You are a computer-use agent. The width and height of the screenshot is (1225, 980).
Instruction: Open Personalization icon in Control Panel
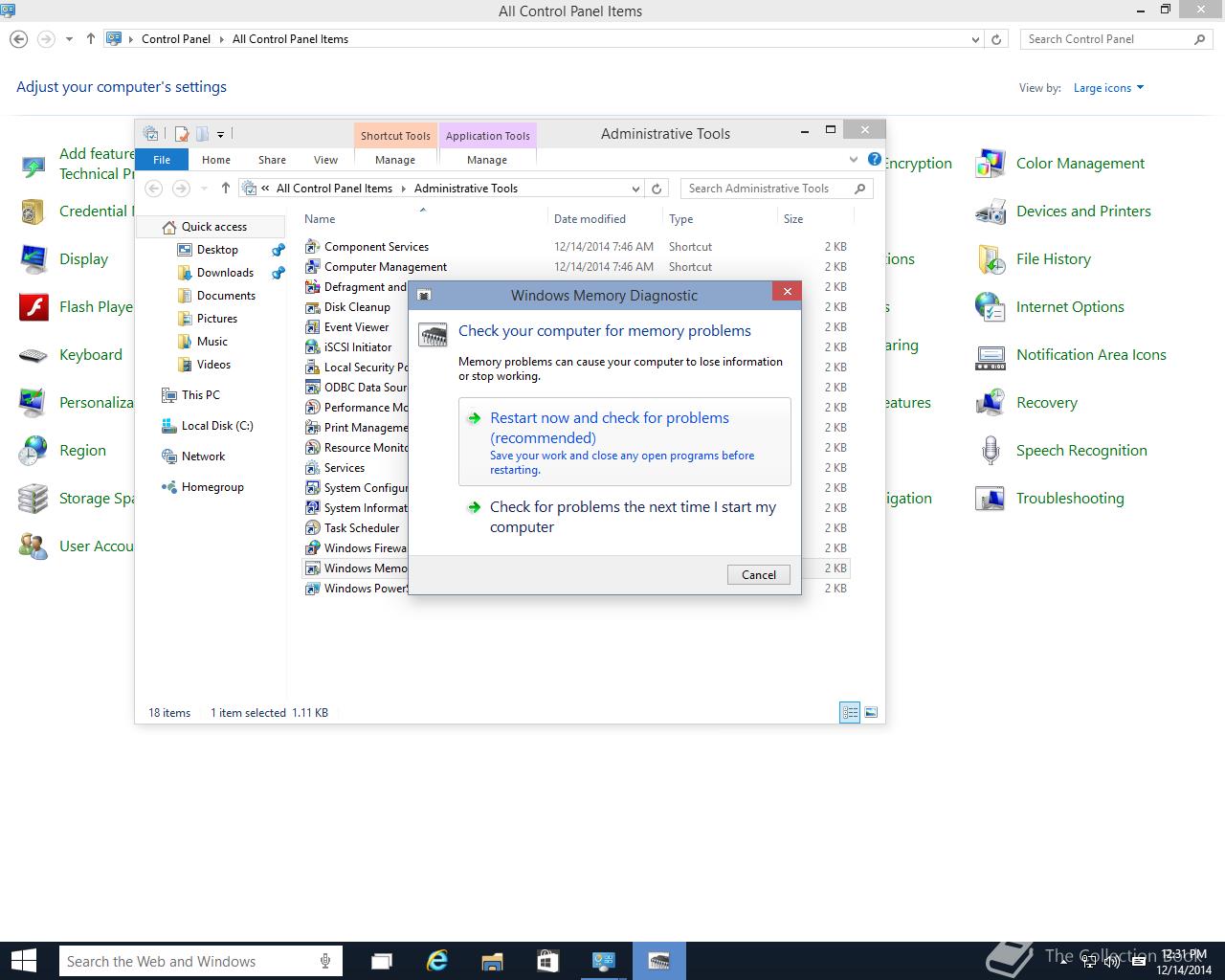33,403
